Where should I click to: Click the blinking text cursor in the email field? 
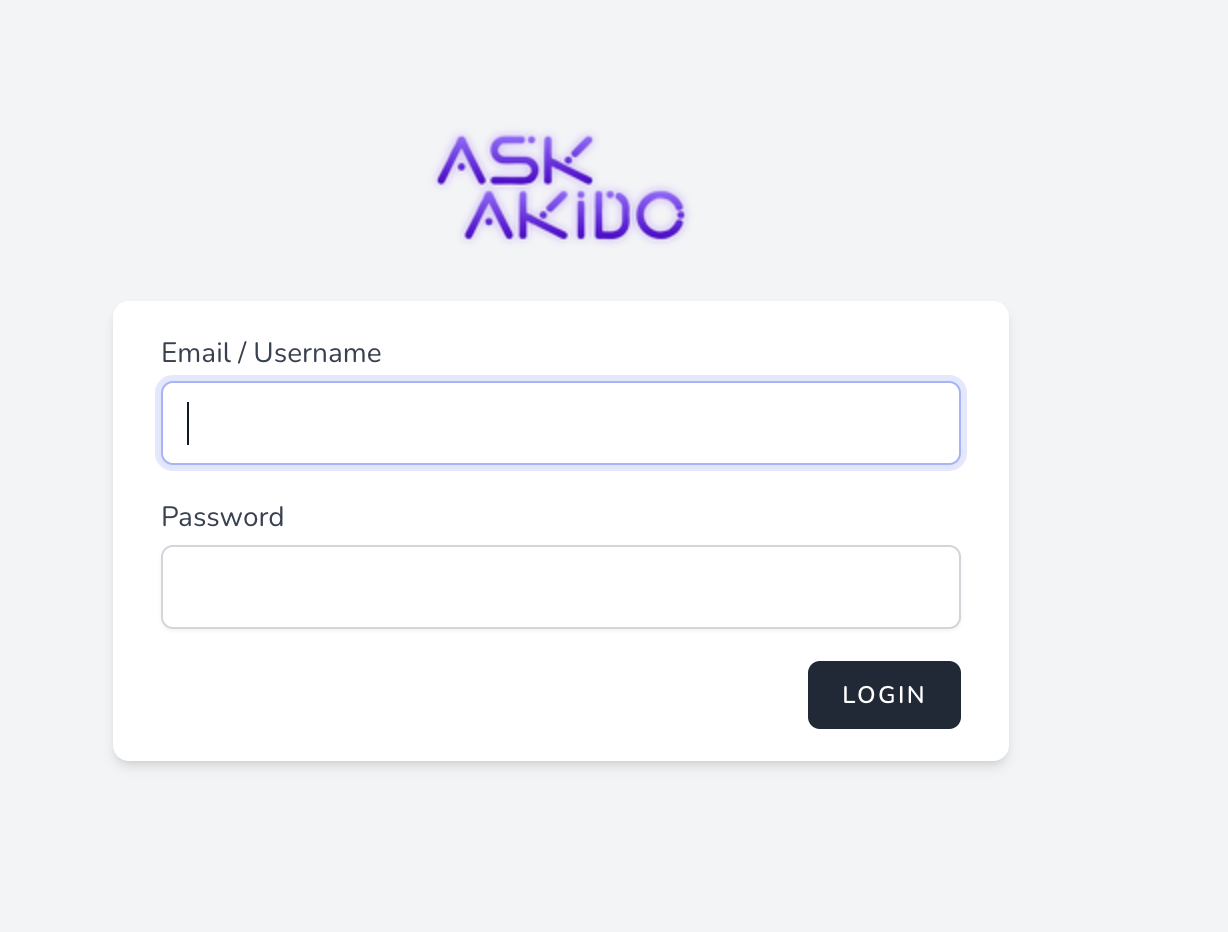click(x=188, y=423)
